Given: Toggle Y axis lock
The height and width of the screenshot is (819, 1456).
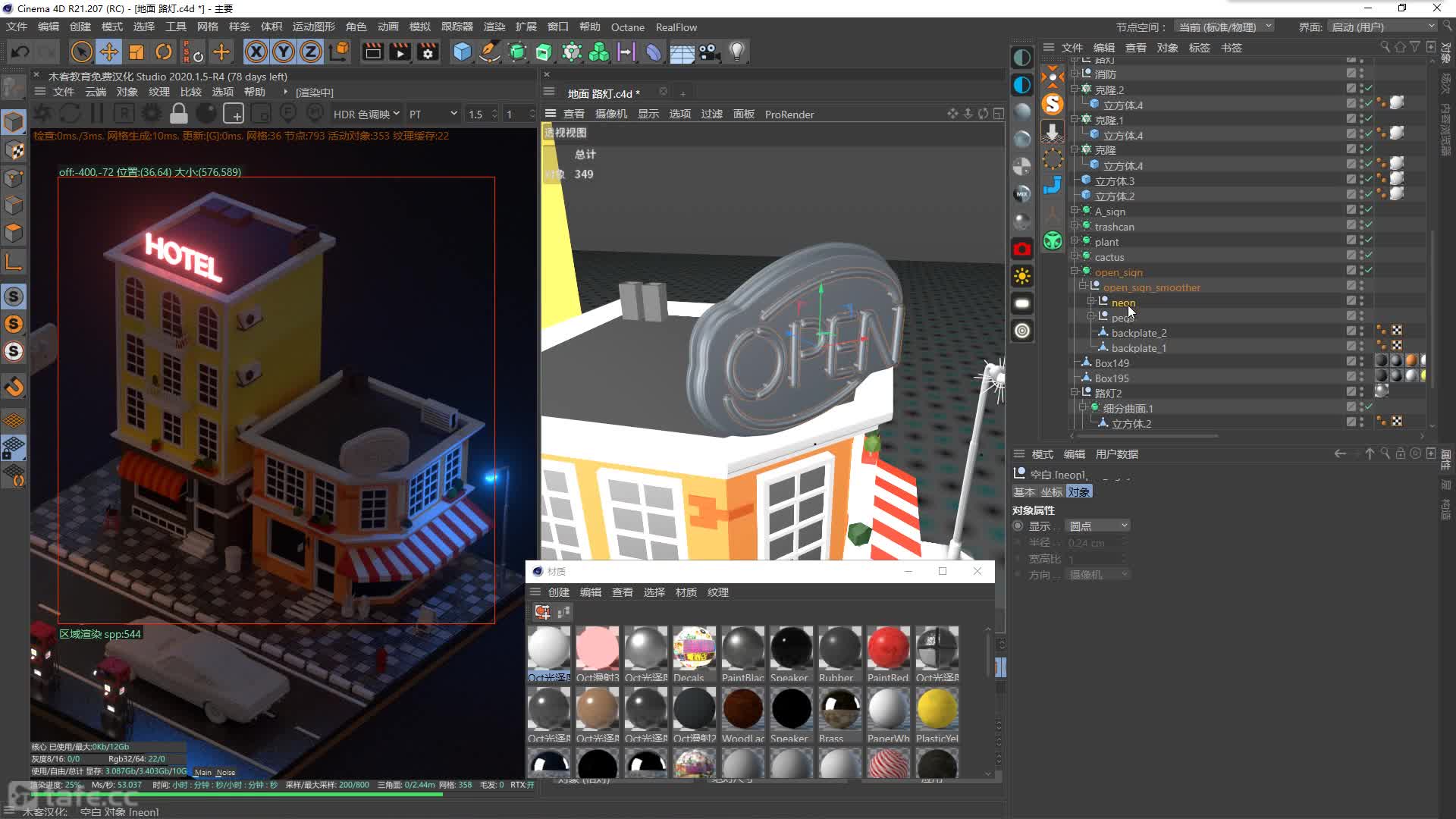Looking at the screenshot, I should click(284, 52).
